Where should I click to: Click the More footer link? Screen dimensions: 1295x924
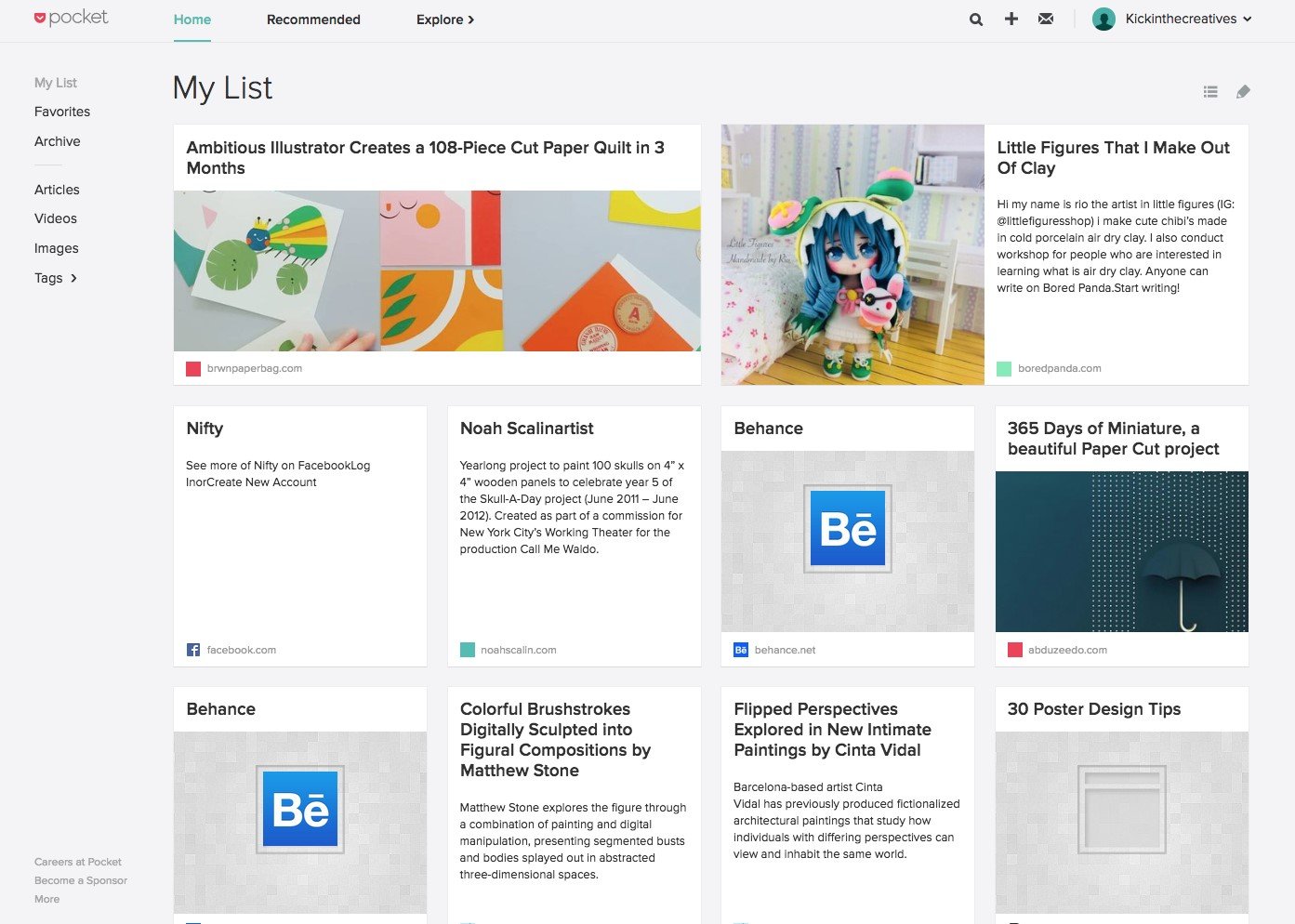click(46, 899)
